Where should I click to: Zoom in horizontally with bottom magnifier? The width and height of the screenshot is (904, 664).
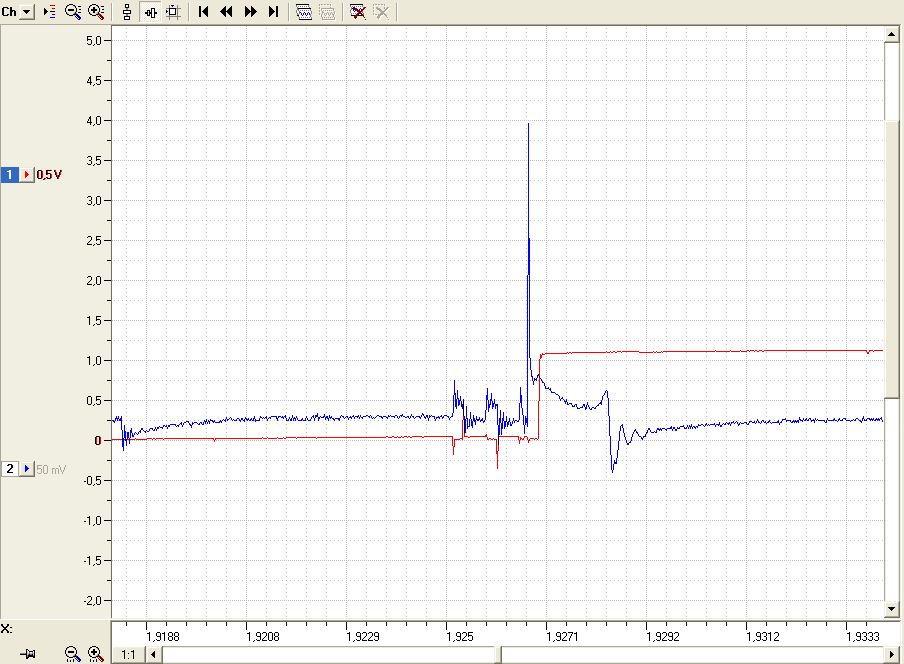click(x=96, y=654)
